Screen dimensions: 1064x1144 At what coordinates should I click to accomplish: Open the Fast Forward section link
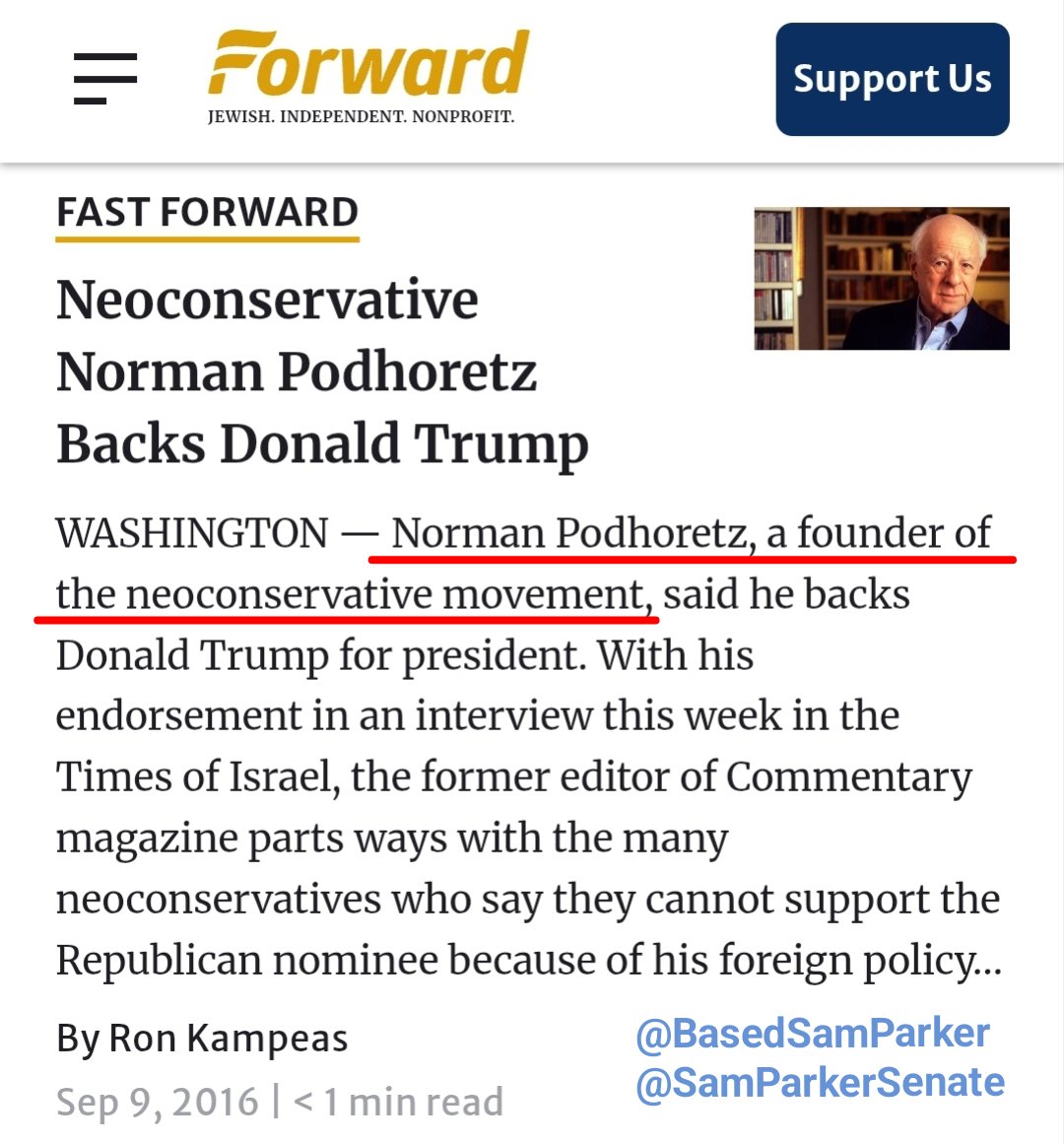207,213
